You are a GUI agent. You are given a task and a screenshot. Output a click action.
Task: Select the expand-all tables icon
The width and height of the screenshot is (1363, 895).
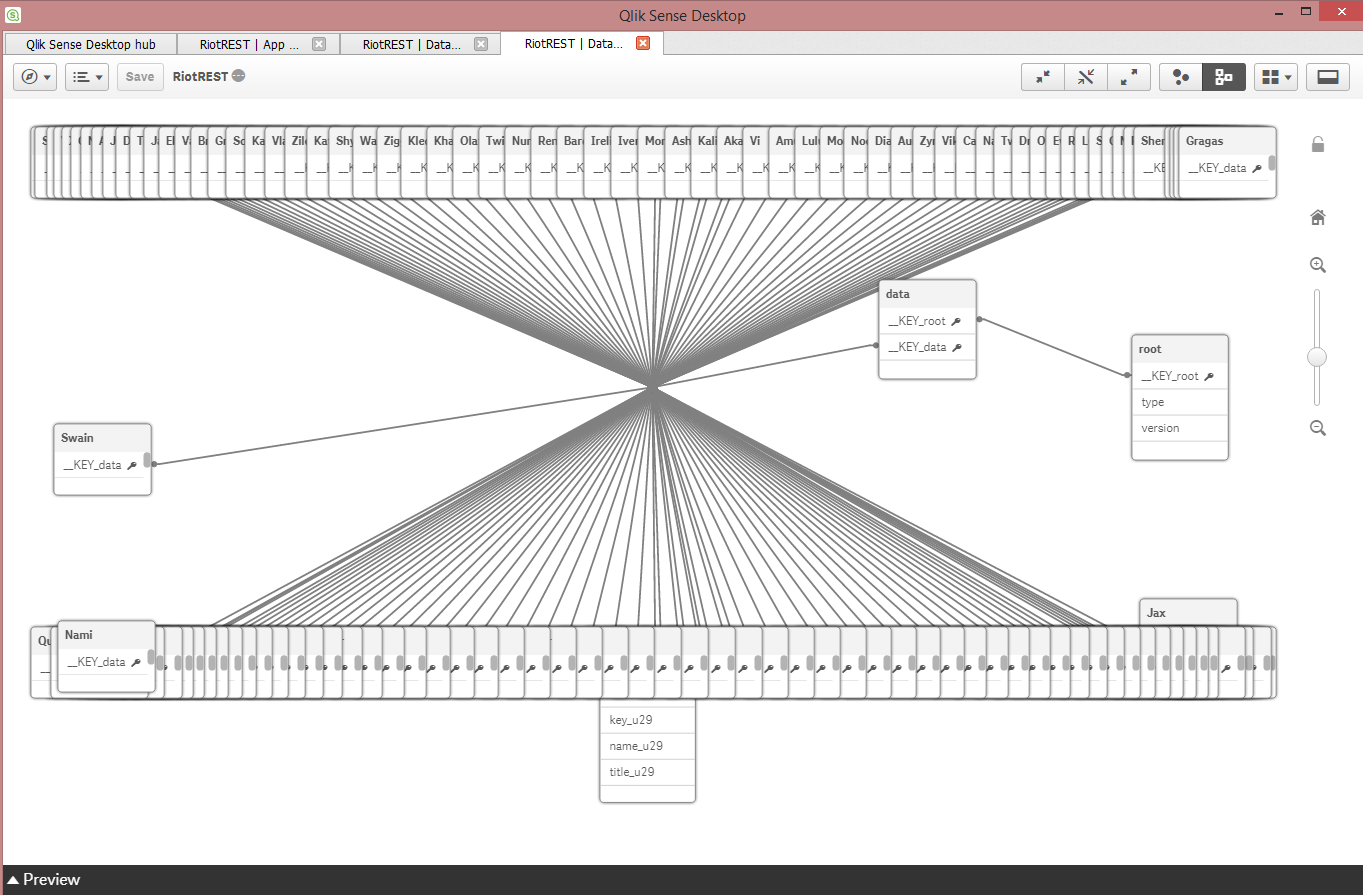[1129, 76]
